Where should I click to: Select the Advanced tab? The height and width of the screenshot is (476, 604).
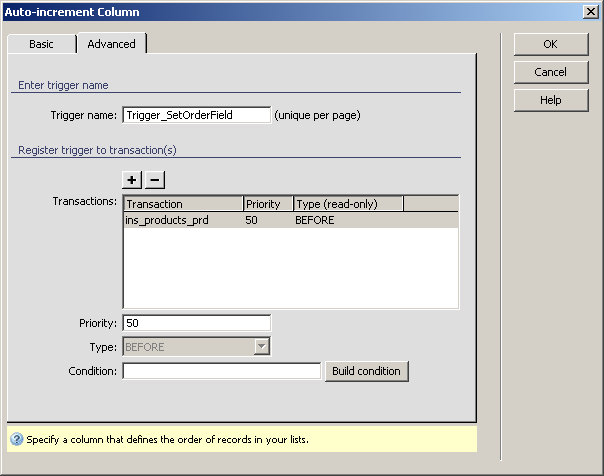[111, 44]
